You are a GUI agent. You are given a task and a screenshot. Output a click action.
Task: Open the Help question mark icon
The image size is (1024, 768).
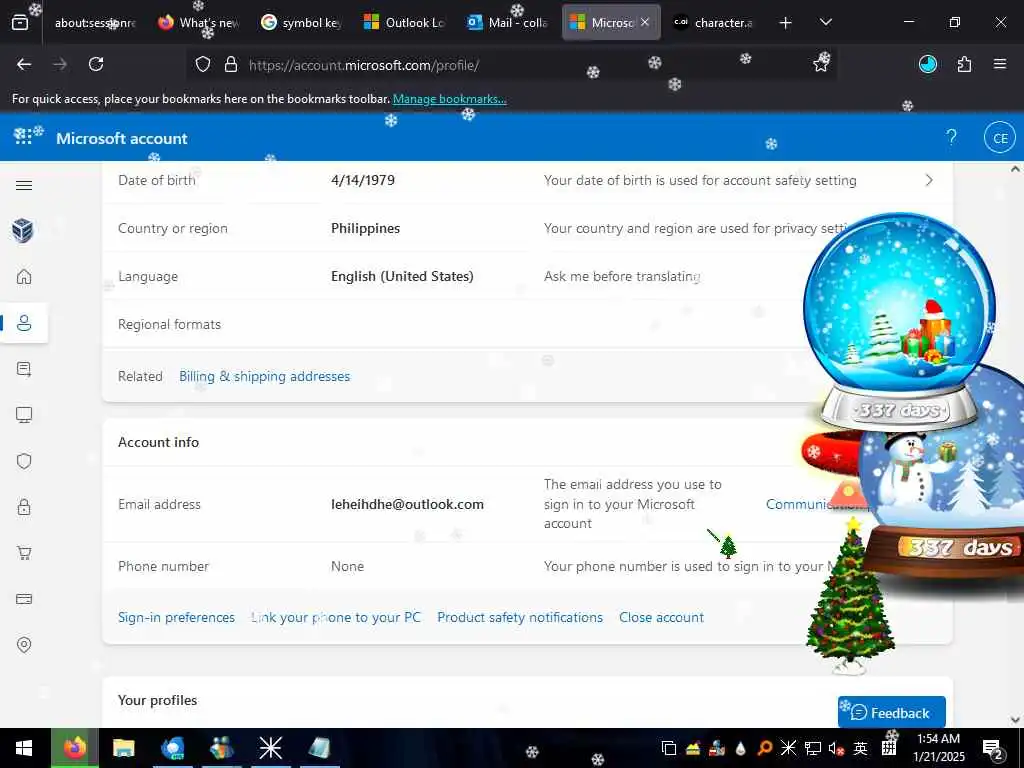coord(952,137)
